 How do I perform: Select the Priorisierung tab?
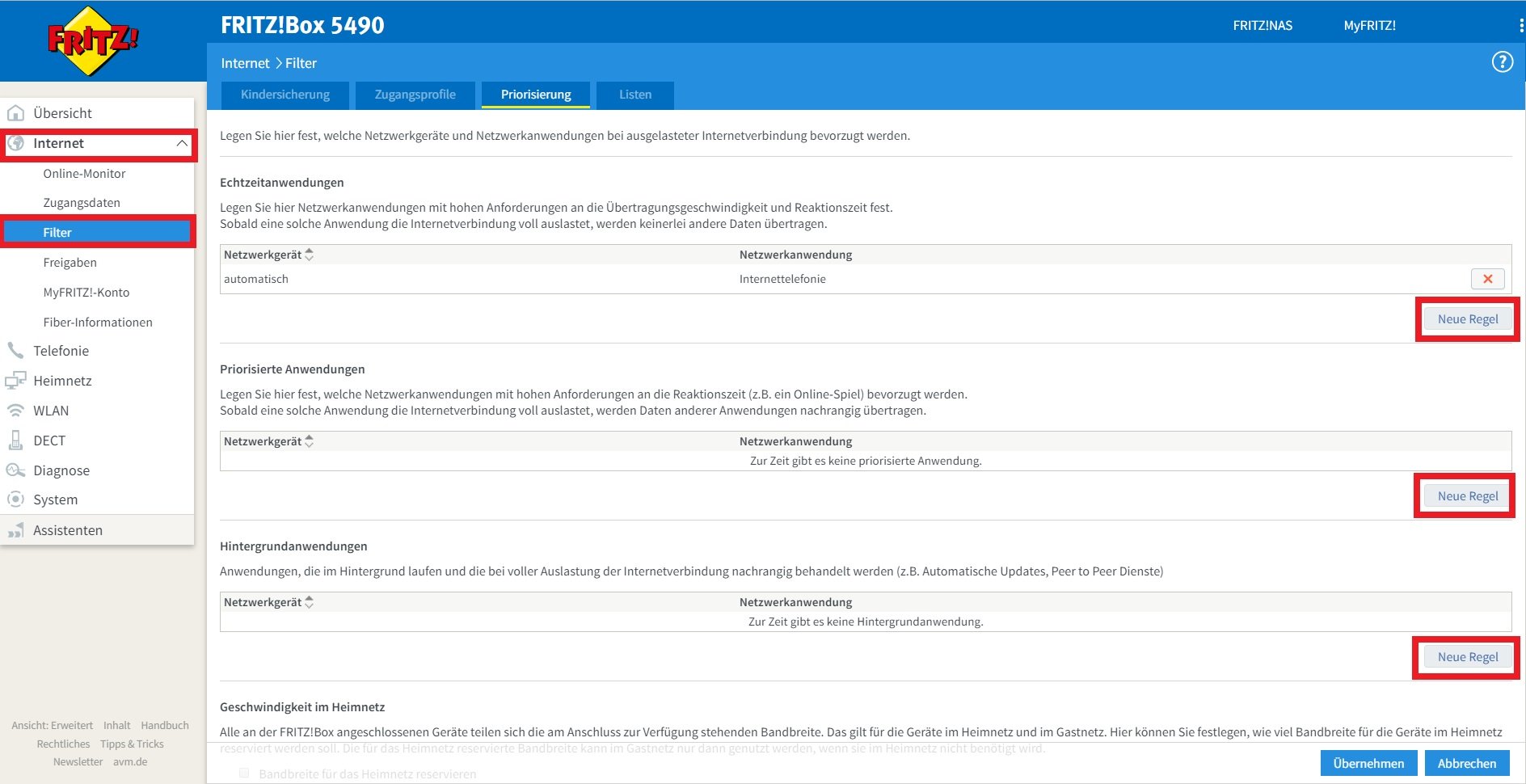tap(536, 95)
